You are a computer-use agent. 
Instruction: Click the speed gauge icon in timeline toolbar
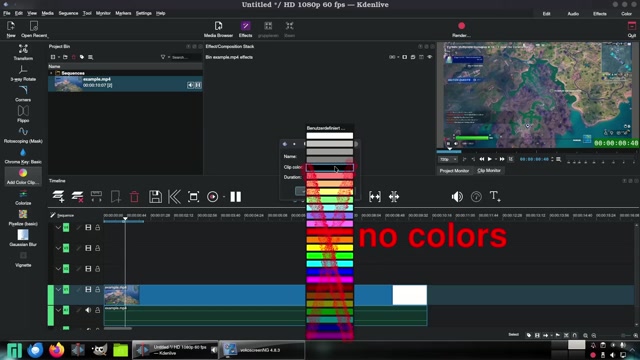476,197
